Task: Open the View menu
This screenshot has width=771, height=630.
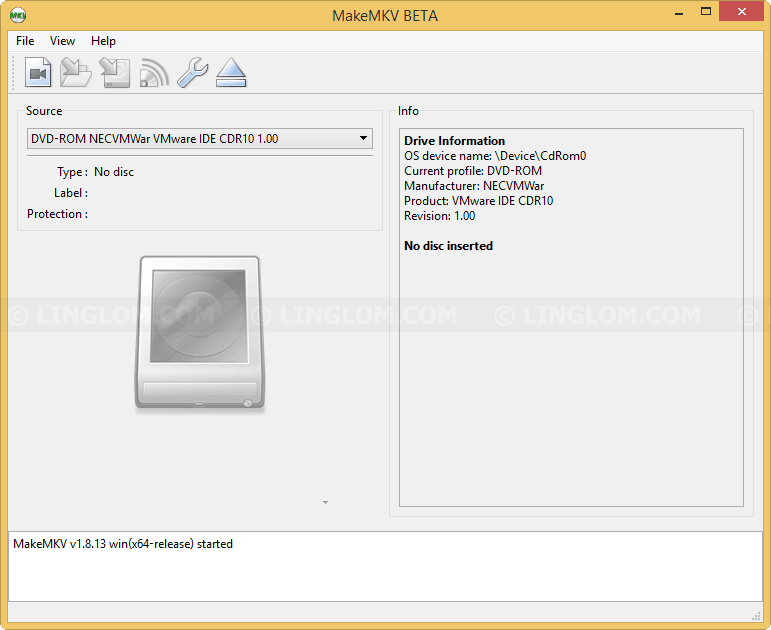Action: [x=62, y=41]
